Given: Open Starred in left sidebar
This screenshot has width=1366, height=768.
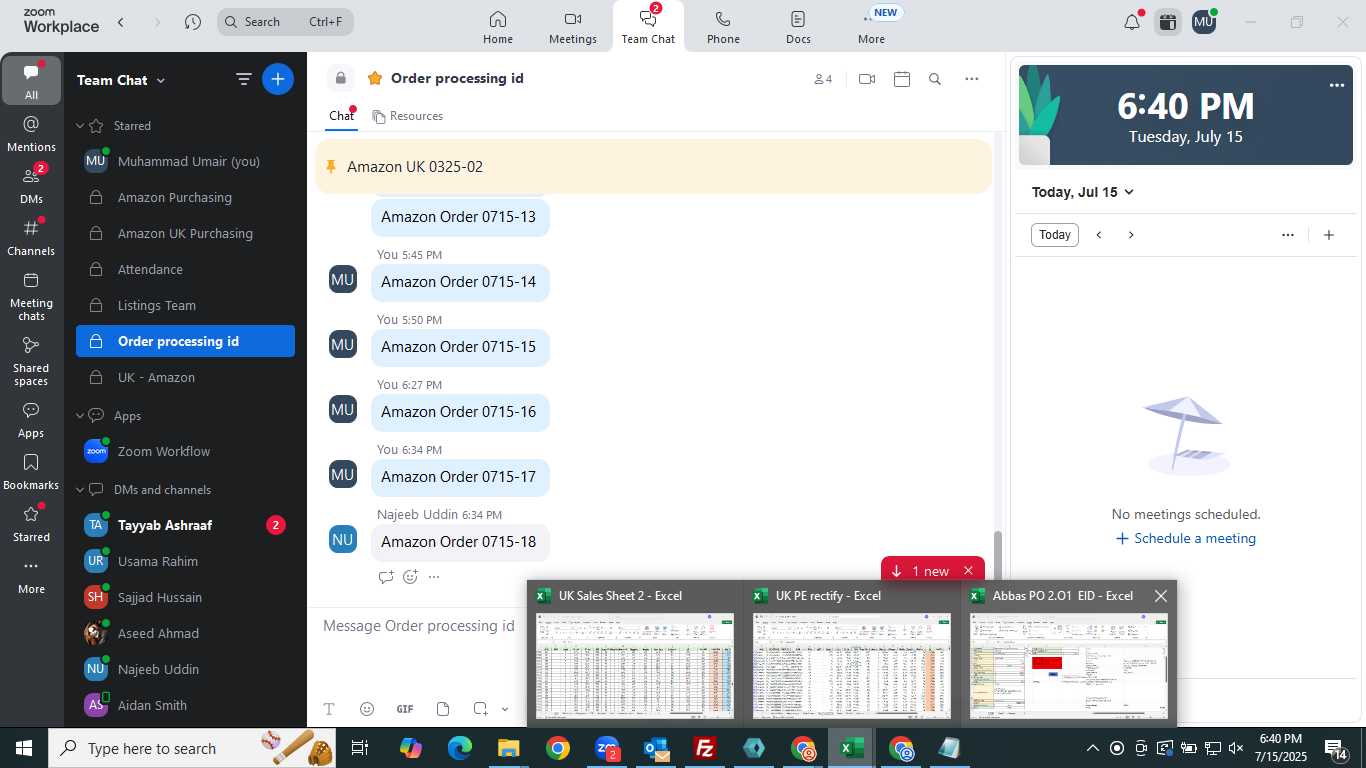Looking at the screenshot, I should tap(31, 524).
